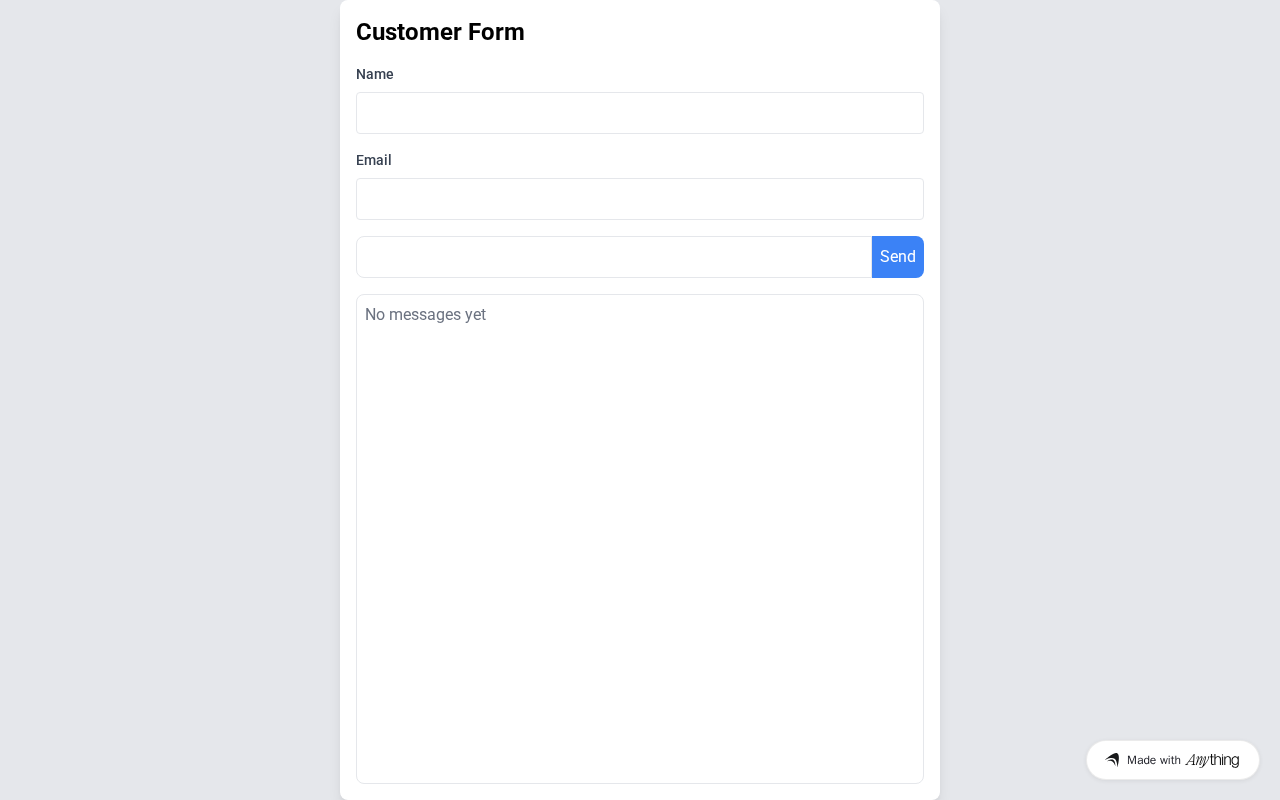Click the empty center of the messages panel
The height and width of the screenshot is (800, 1280).
pyautogui.click(x=640, y=540)
